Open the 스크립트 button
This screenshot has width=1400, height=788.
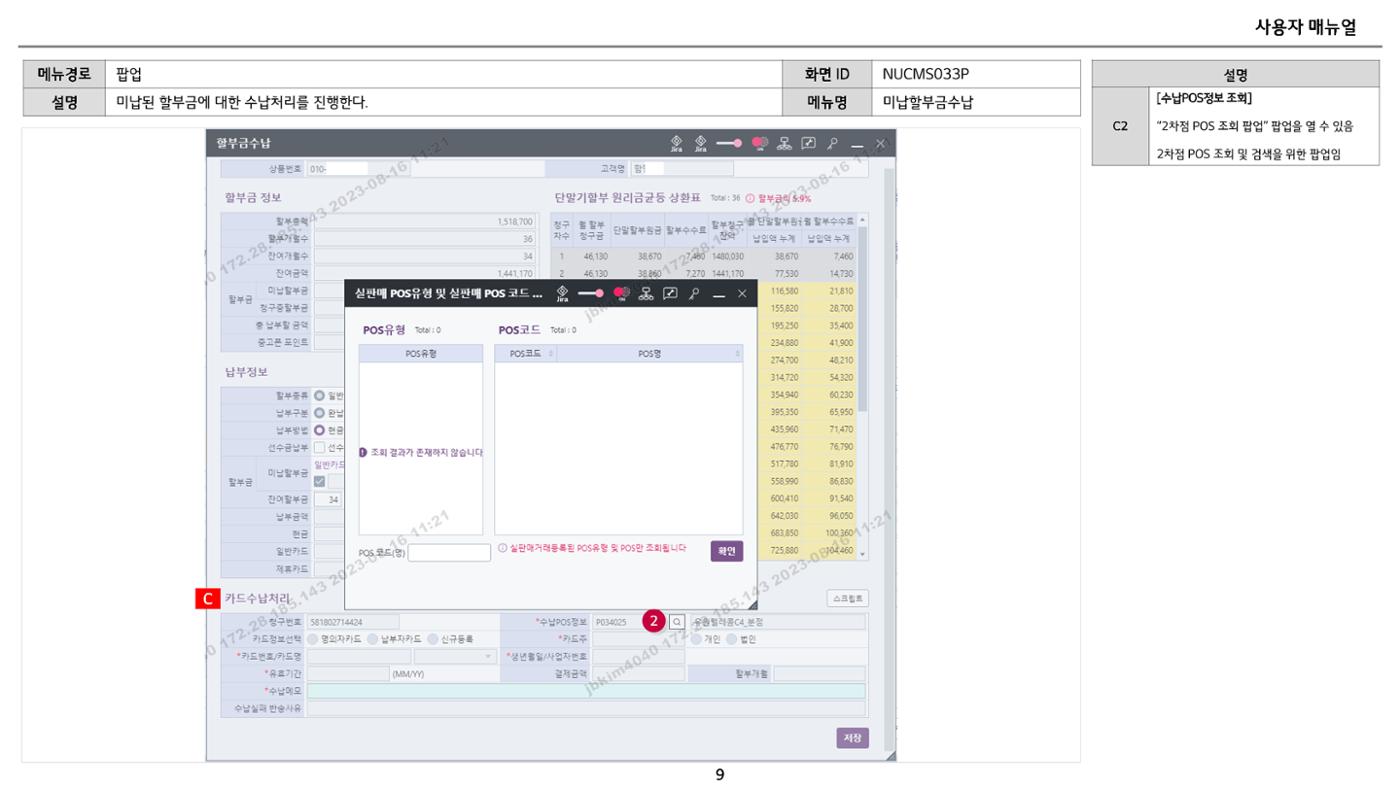pyautogui.click(x=848, y=598)
